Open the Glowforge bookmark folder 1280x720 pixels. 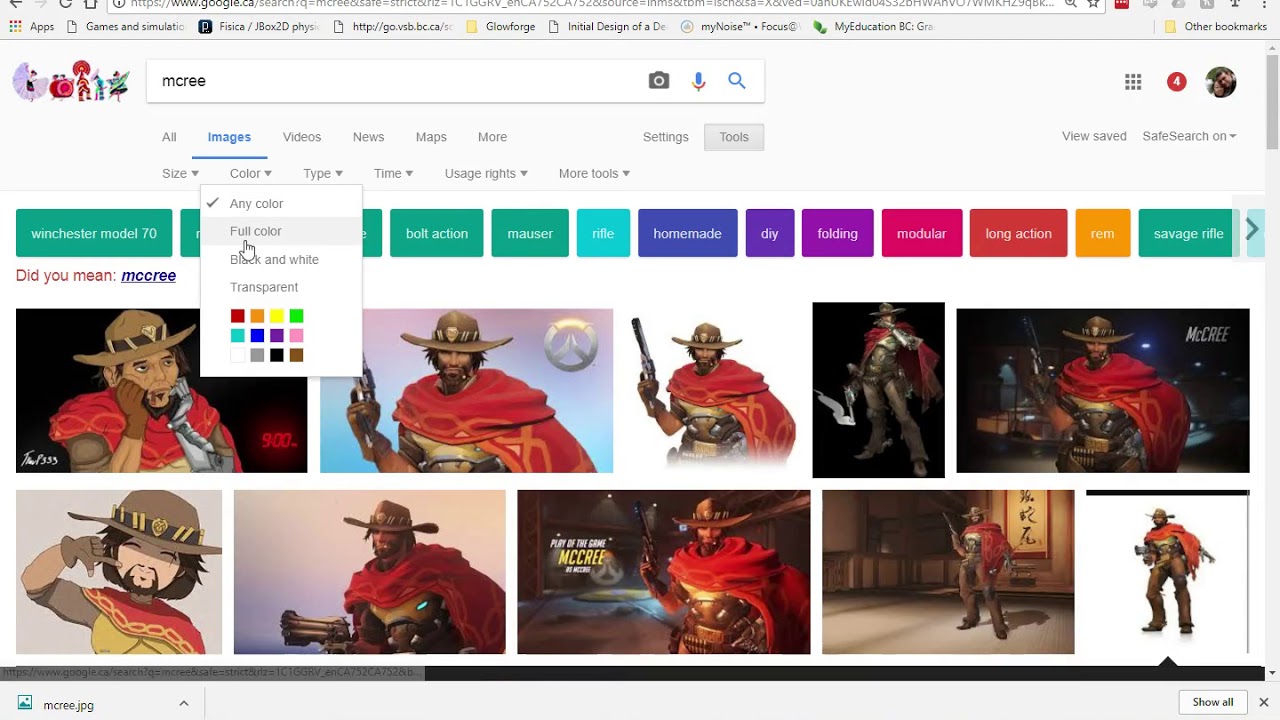(x=500, y=27)
